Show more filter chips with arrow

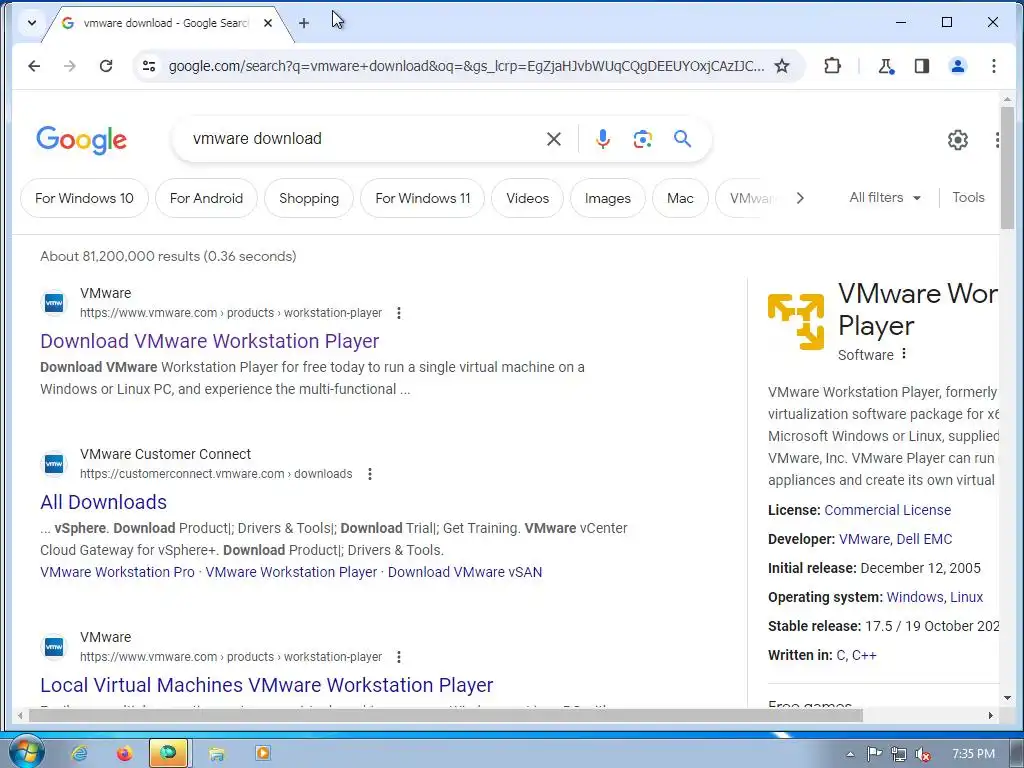800,198
